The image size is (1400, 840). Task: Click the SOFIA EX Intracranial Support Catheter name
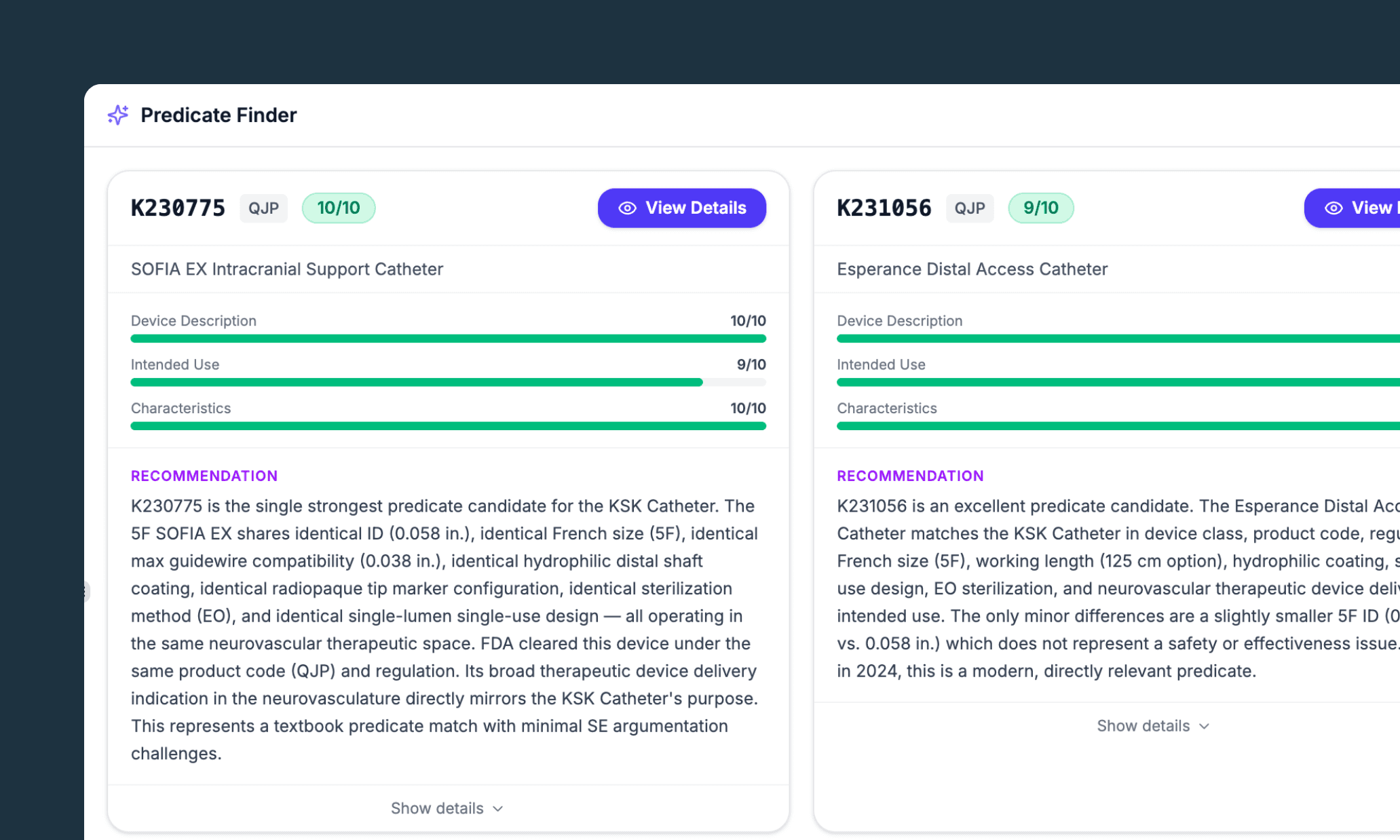pyautogui.click(x=287, y=269)
